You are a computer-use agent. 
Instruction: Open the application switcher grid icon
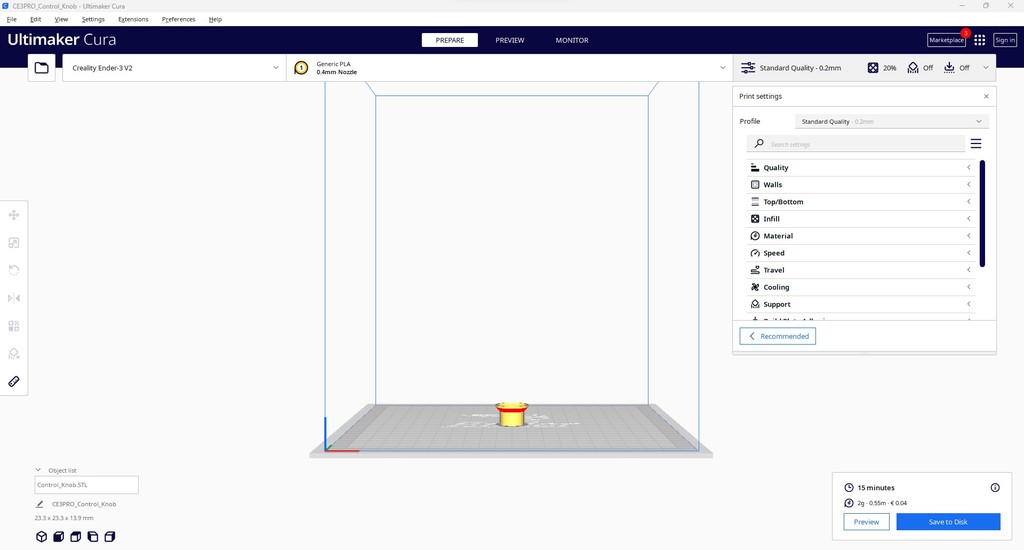[980, 40]
